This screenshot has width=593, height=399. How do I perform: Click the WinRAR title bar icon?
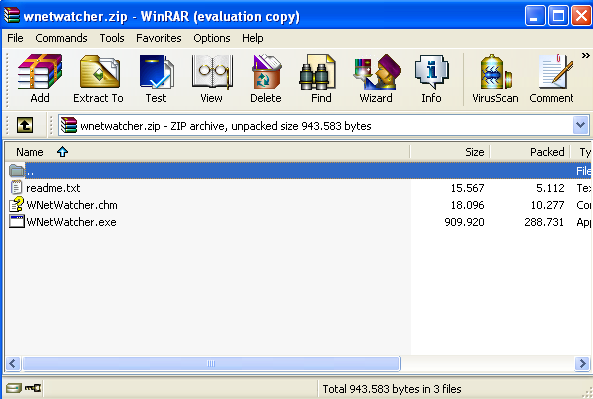coord(12,16)
